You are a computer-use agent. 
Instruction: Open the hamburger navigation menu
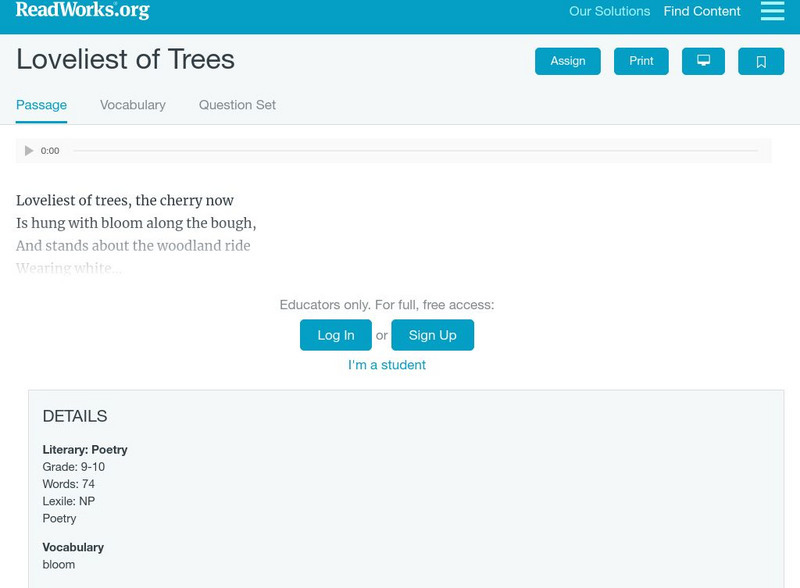click(x=771, y=11)
